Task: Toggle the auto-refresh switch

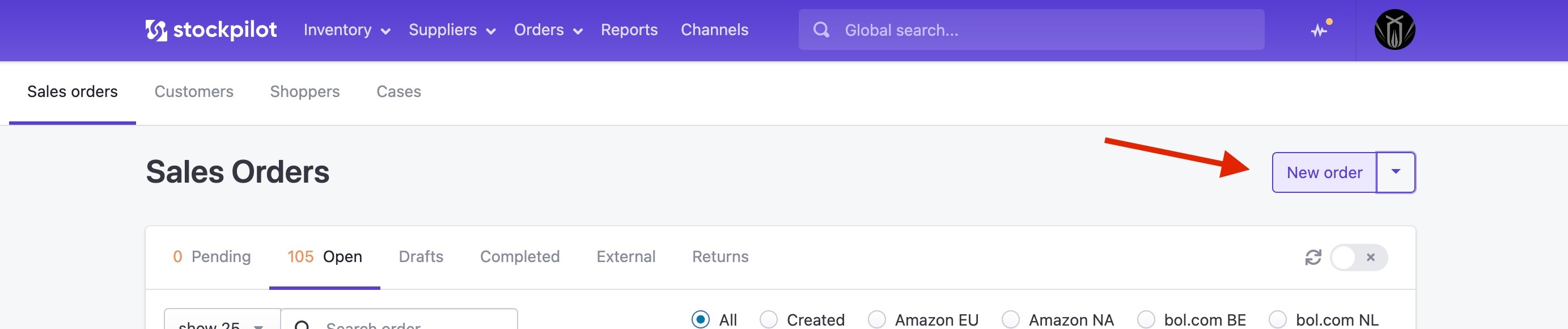Action: point(1359,257)
